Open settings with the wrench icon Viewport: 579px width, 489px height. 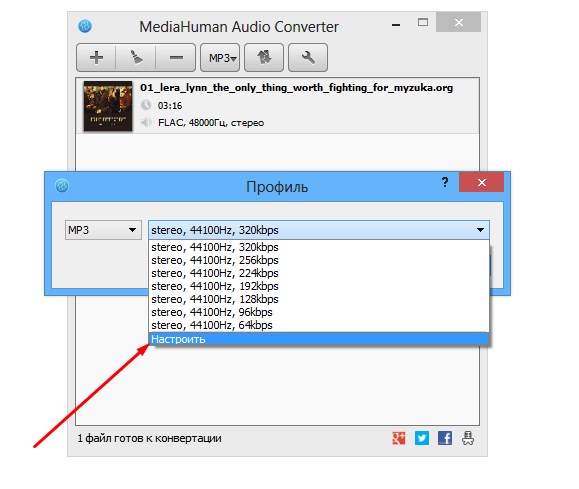click(x=308, y=58)
